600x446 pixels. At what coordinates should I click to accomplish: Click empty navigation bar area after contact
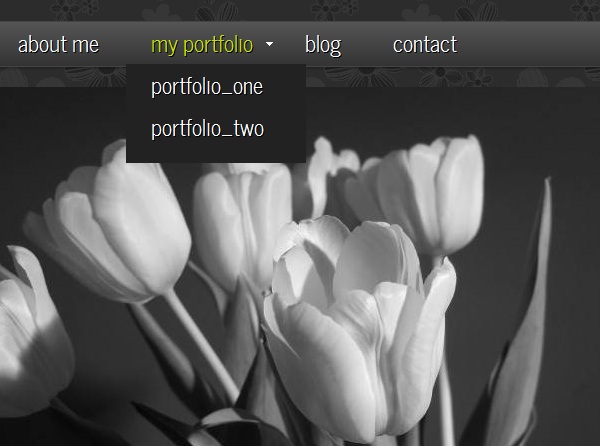point(528,44)
